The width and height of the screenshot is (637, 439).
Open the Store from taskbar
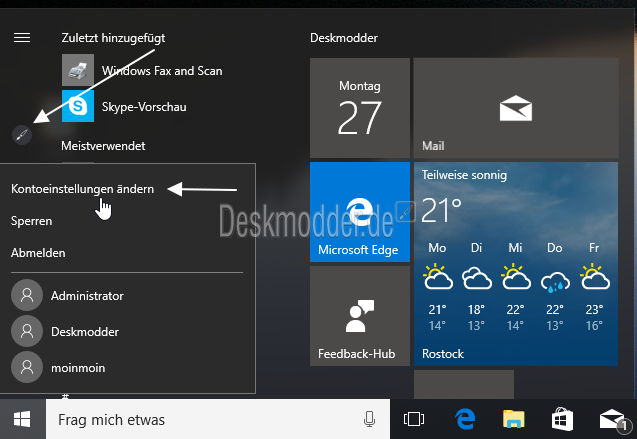coord(562,419)
